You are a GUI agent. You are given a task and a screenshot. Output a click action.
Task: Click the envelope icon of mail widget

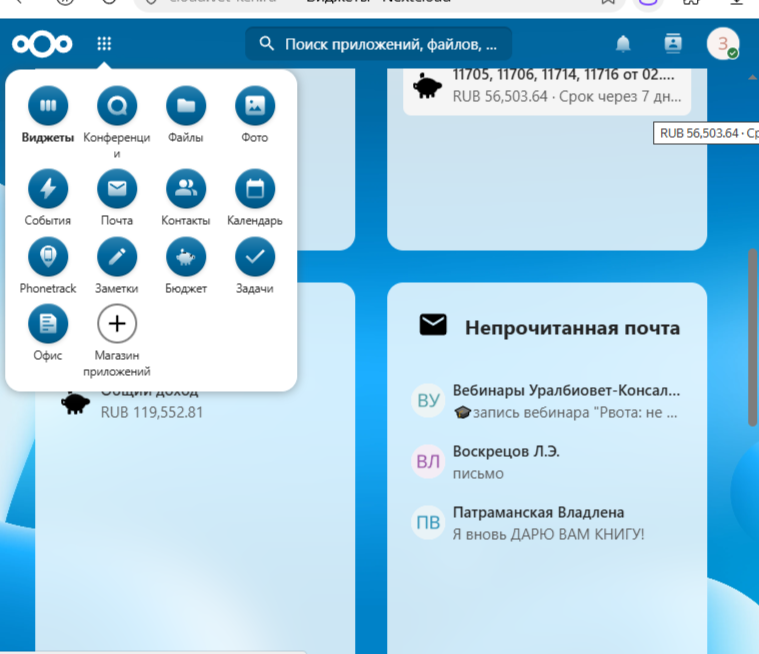[x=433, y=325]
